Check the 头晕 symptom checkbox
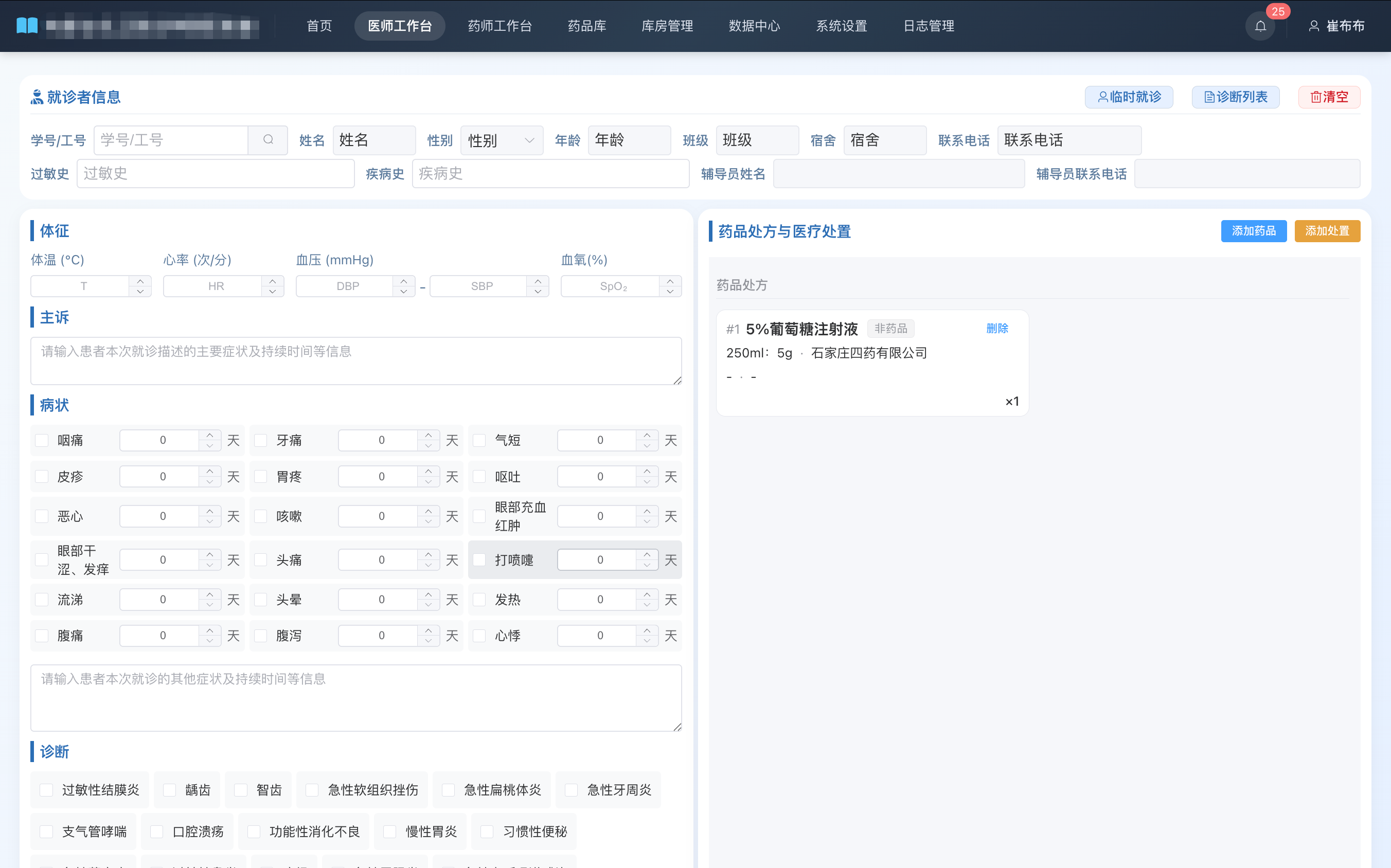Viewport: 1391px width, 868px height. pyautogui.click(x=261, y=600)
